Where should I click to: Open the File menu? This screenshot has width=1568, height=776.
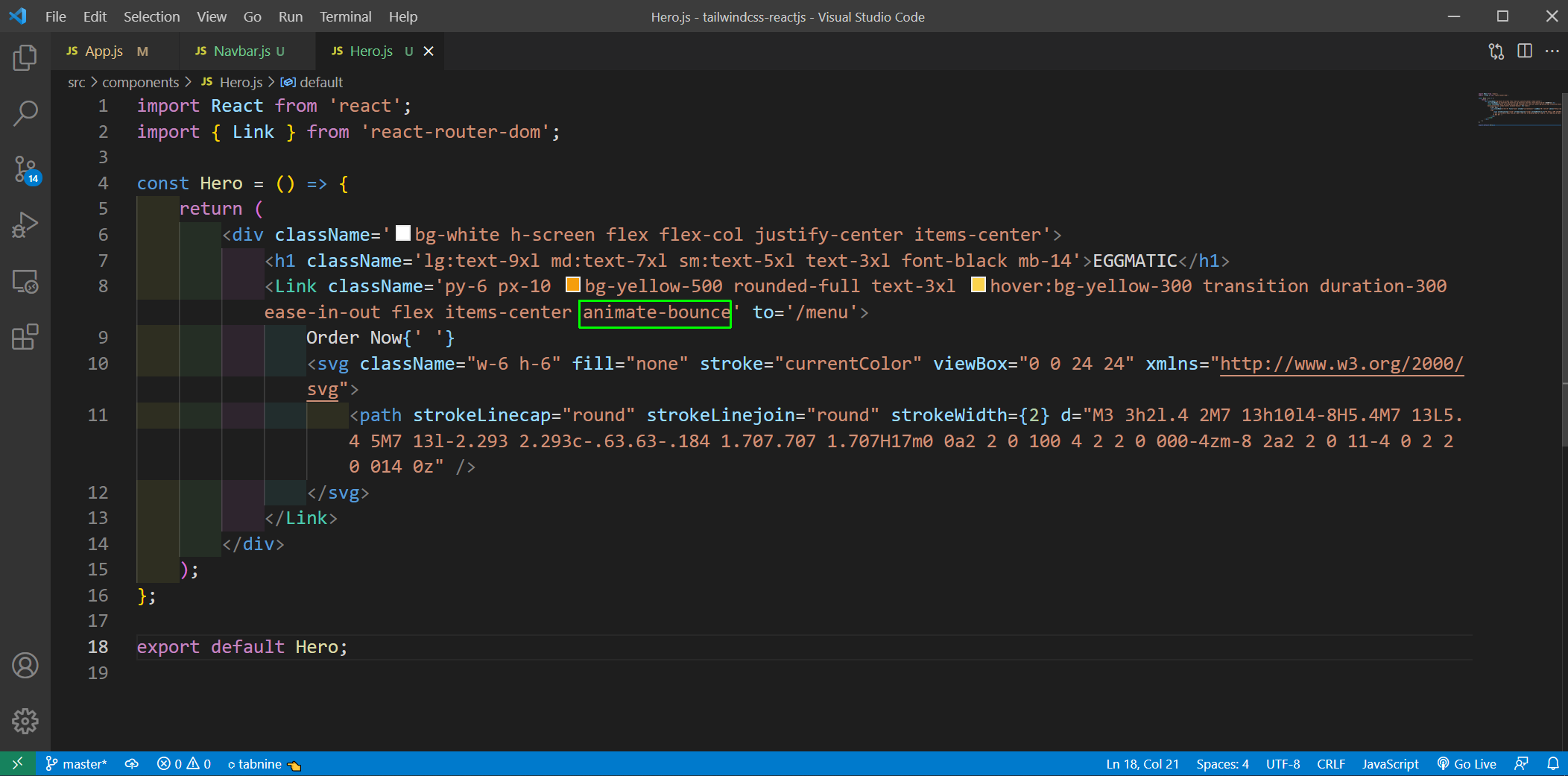pyautogui.click(x=55, y=16)
